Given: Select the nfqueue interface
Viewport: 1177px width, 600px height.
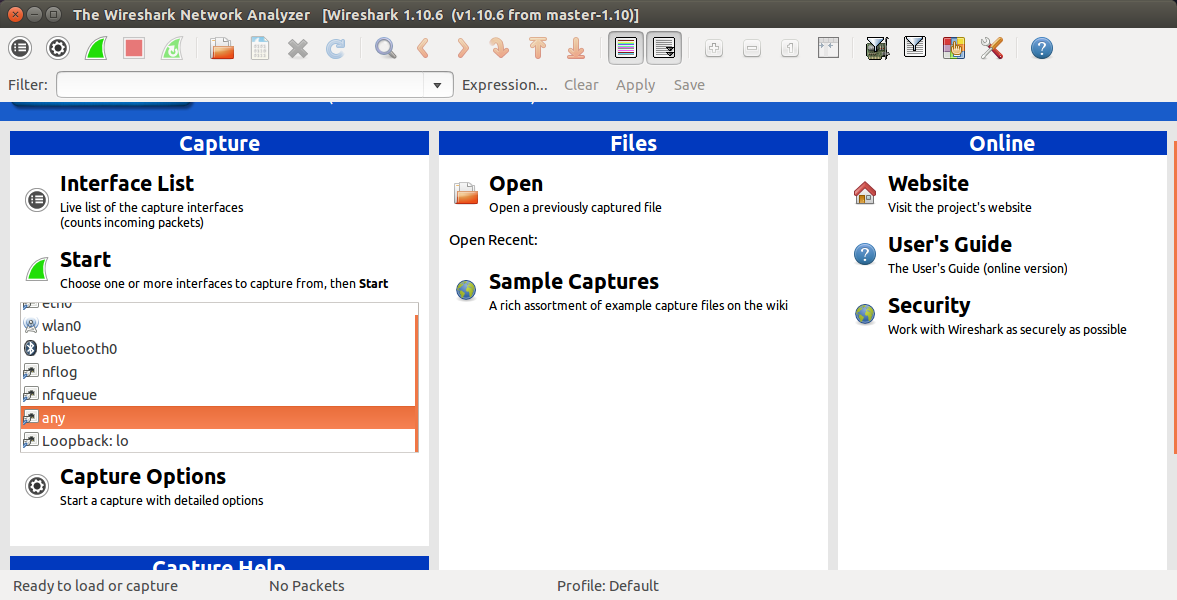Looking at the screenshot, I should point(218,394).
